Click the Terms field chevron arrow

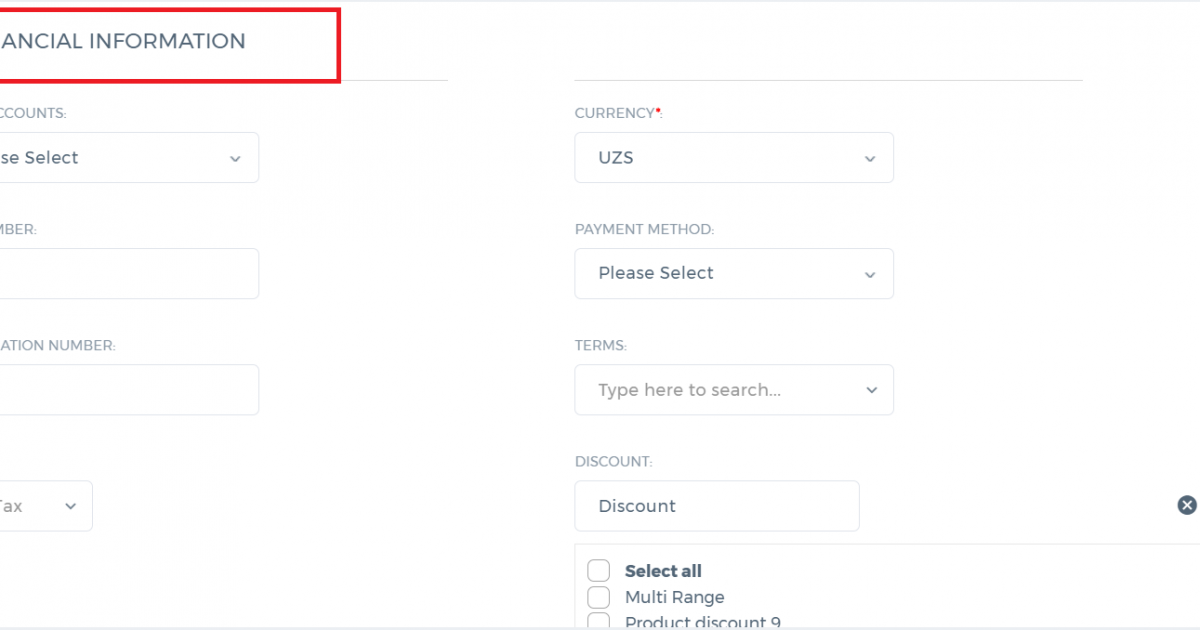(x=870, y=391)
